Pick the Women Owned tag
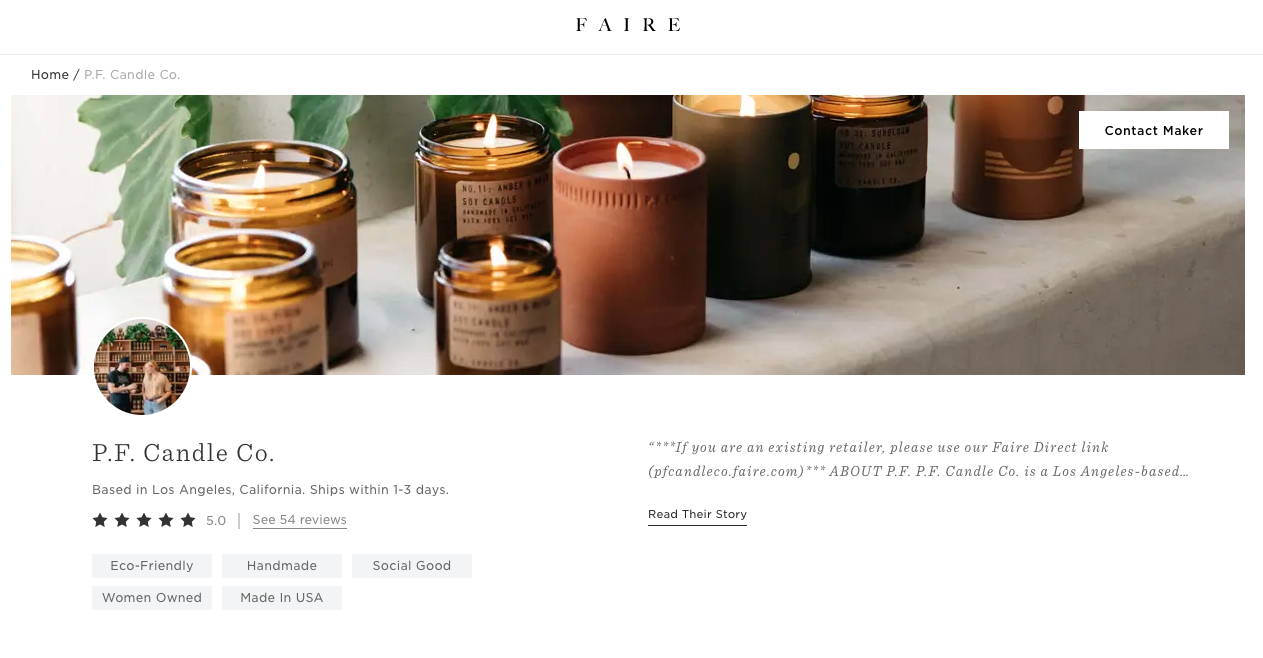 [152, 598]
